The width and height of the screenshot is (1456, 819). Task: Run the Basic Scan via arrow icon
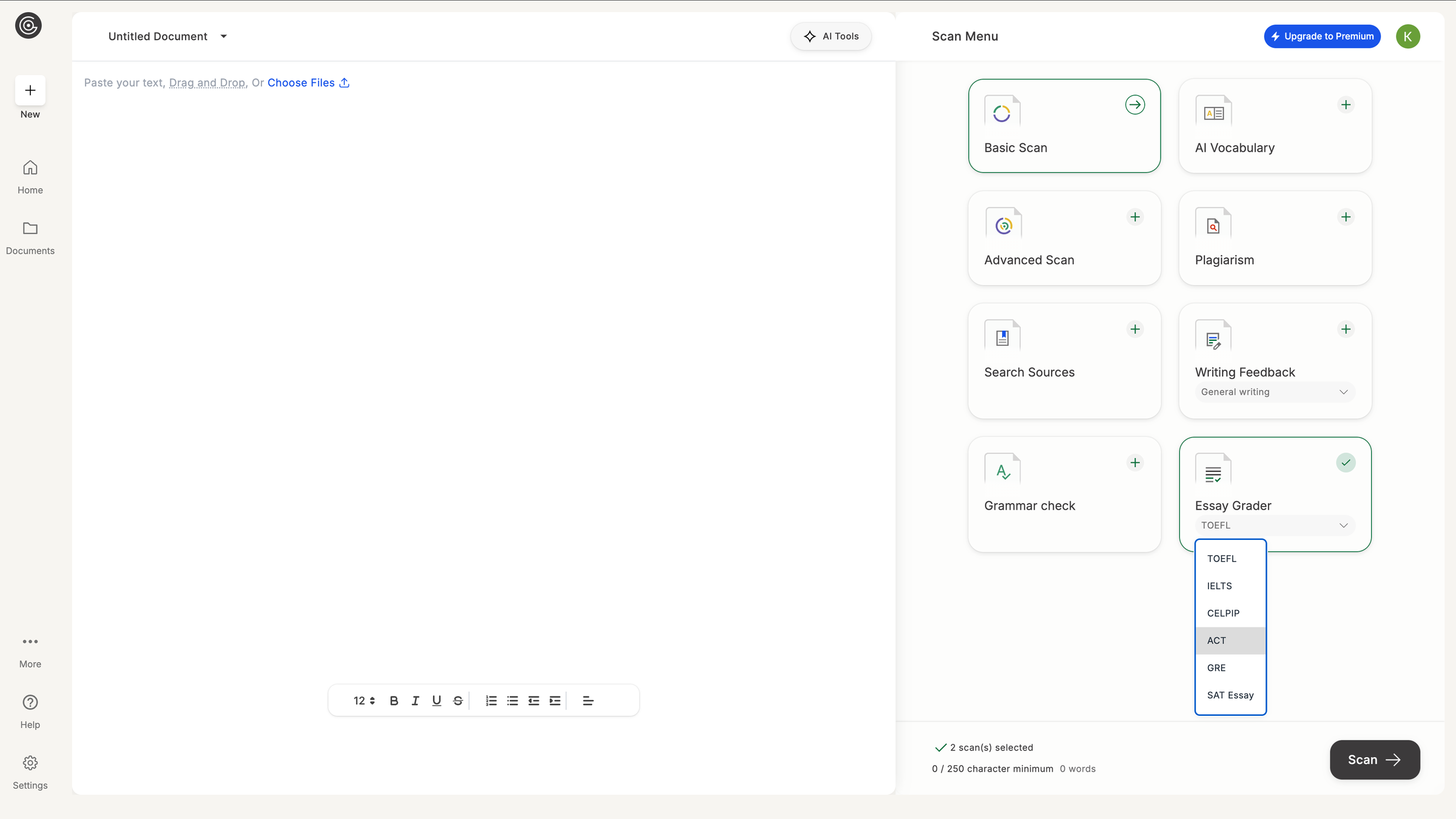coord(1135,104)
